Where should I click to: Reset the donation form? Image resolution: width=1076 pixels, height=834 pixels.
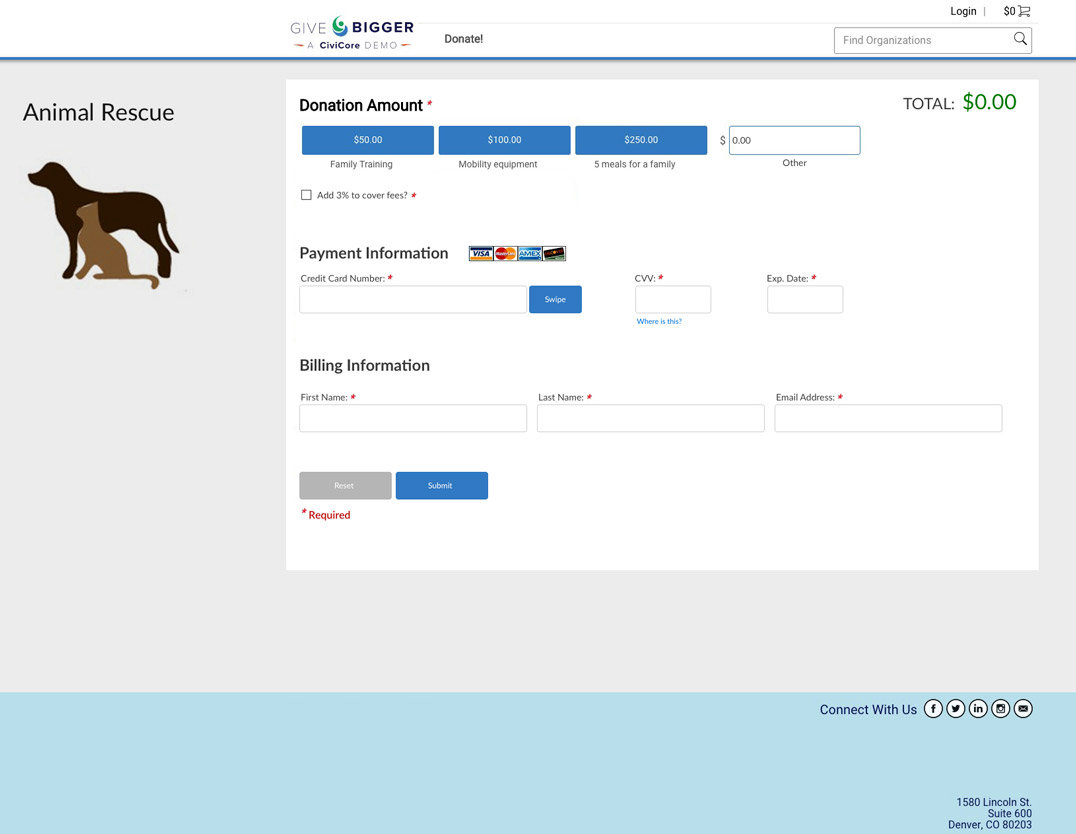pyautogui.click(x=345, y=486)
